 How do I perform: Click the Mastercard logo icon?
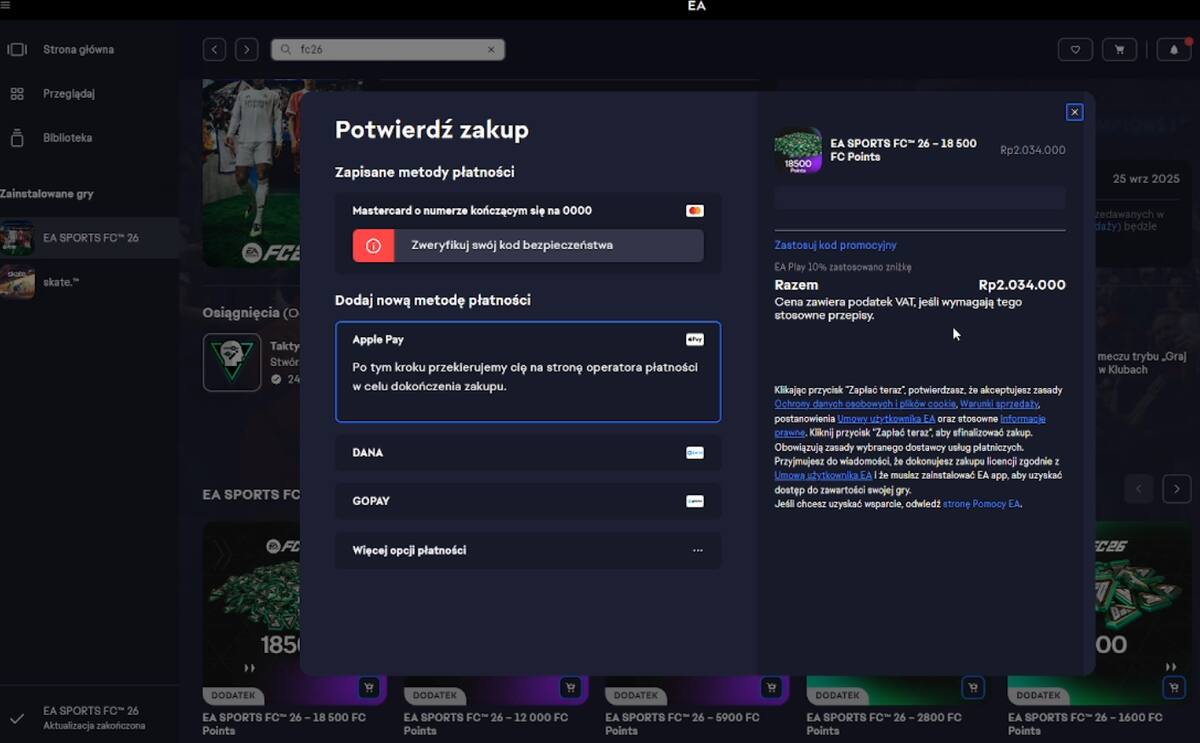coord(695,211)
